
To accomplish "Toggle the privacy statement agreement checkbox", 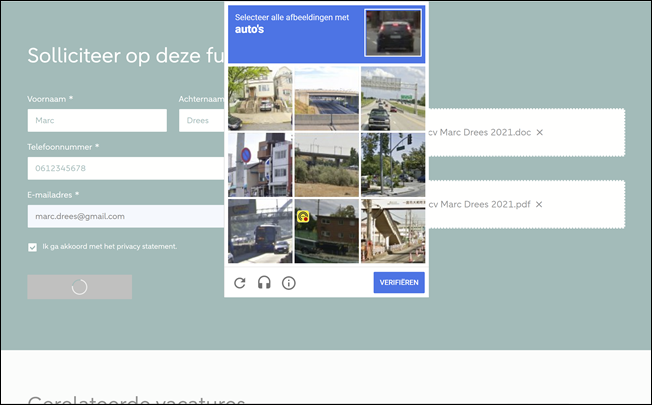I will pyautogui.click(x=33, y=247).
